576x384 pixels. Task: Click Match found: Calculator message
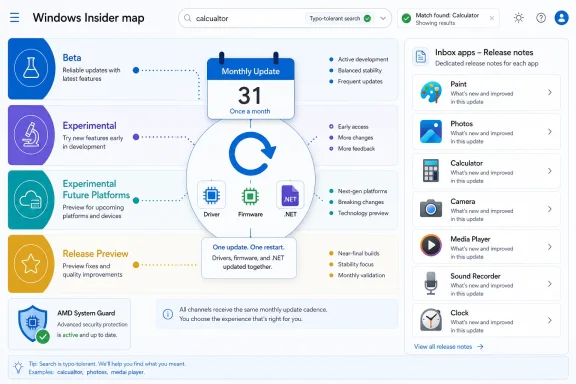point(447,15)
